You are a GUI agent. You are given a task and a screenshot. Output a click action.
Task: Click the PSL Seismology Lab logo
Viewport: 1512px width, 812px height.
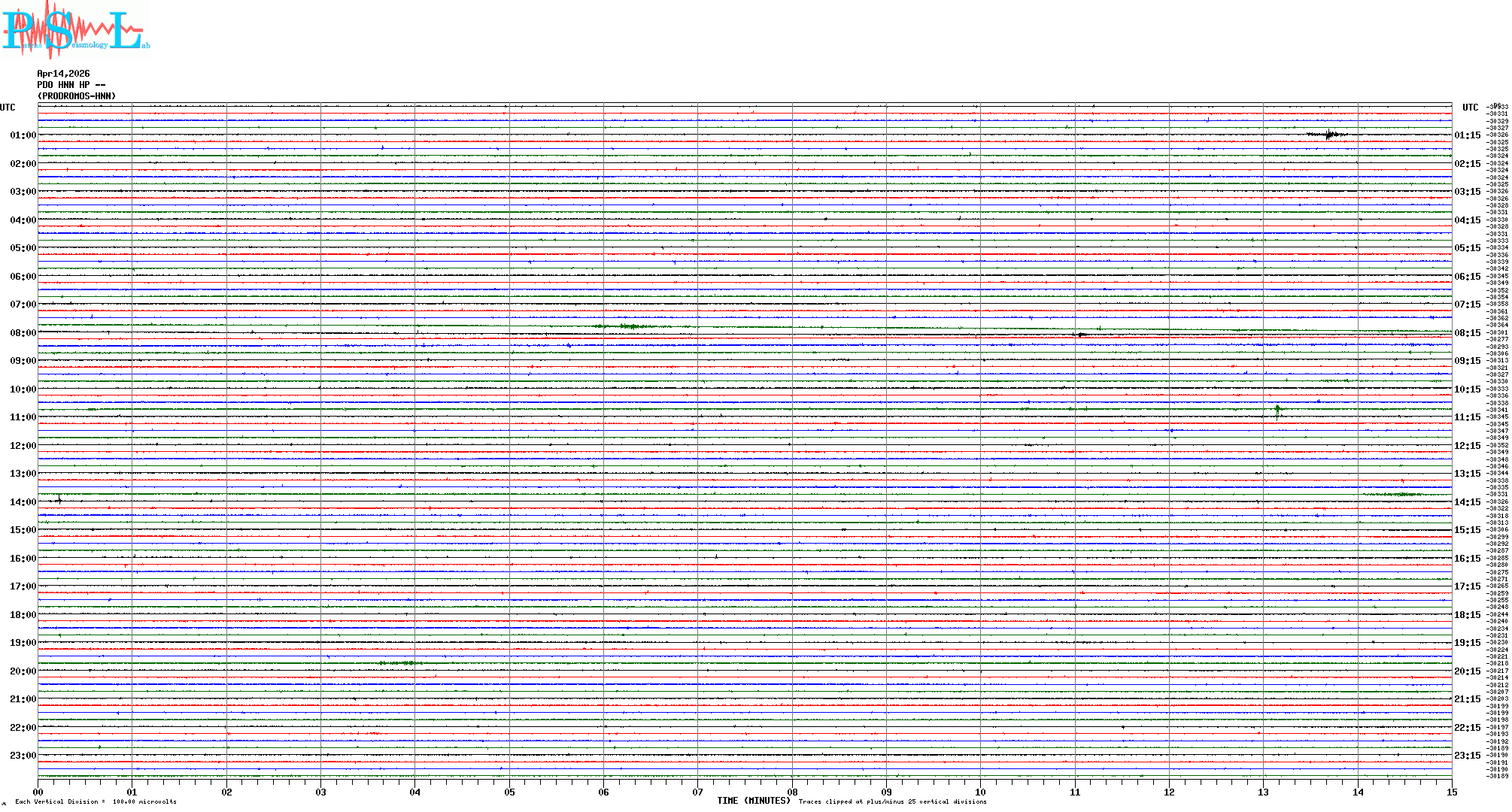pos(75,30)
